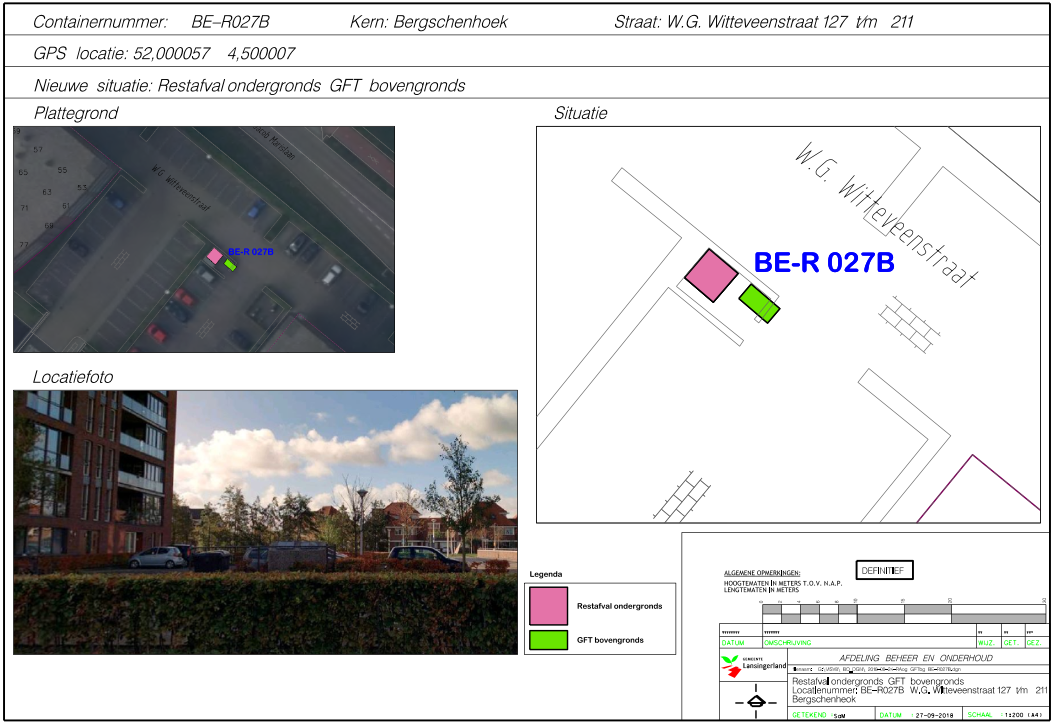The width and height of the screenshot is (1053, 724).
Task: Click the graphic scale bar in title block
Action: 900,613
